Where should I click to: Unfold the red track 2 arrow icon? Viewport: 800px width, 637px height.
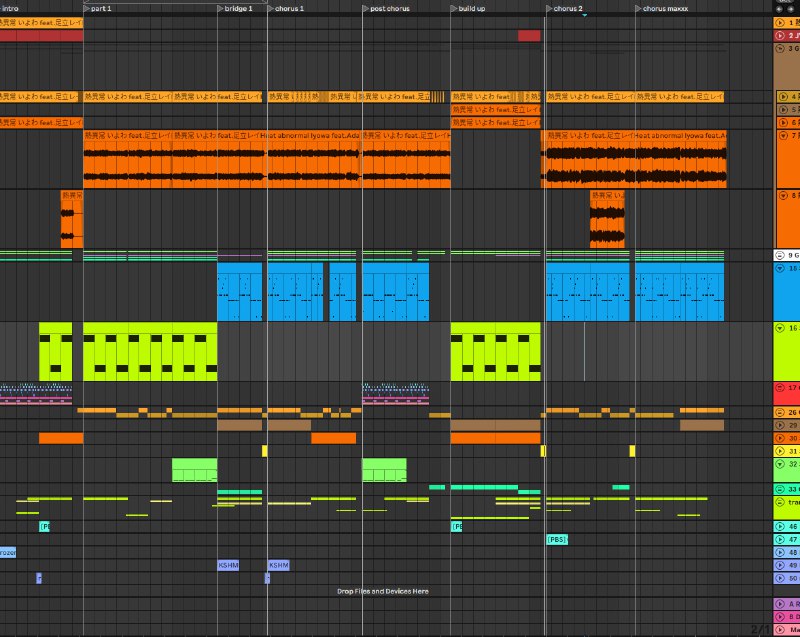pyautogui.click(x=780, y=36)
